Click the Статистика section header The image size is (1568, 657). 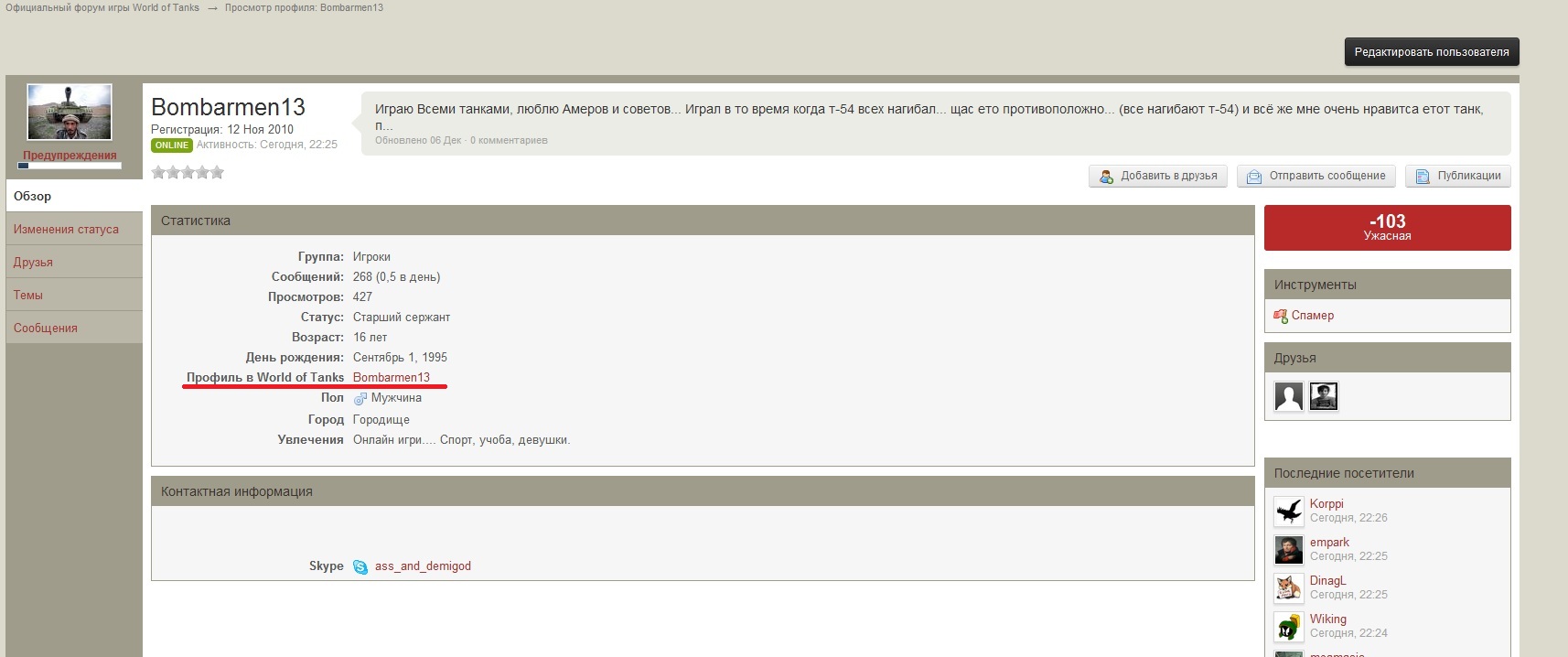(x=703, y=221)
